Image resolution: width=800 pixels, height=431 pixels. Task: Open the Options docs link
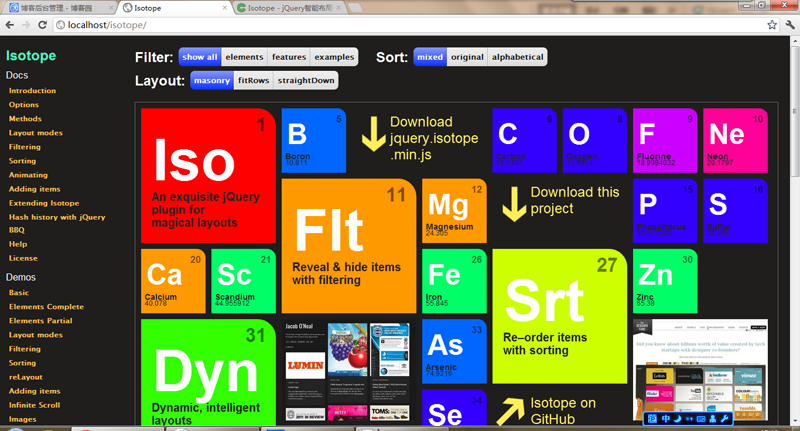(x=23, y=105)
